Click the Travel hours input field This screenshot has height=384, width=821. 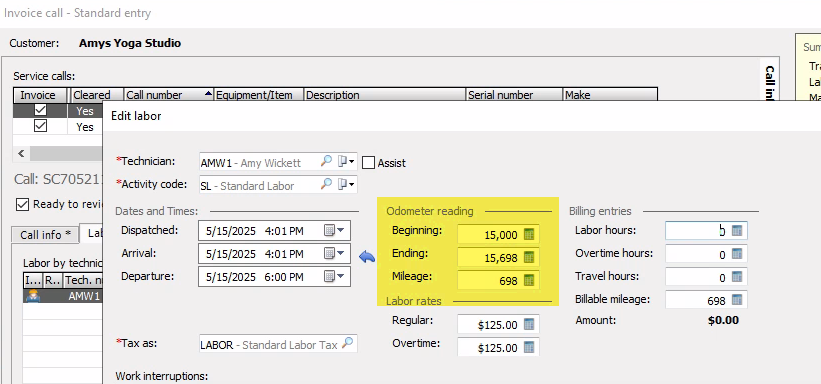point(706,277)
